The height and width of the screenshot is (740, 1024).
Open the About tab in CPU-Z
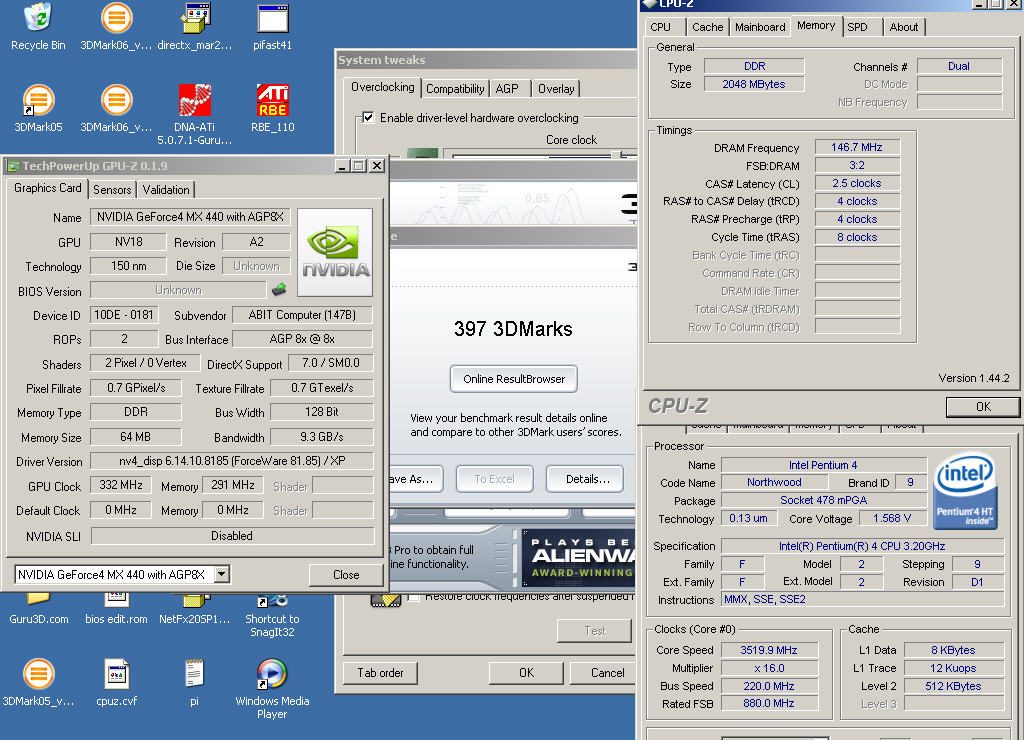tap(904, 27)
